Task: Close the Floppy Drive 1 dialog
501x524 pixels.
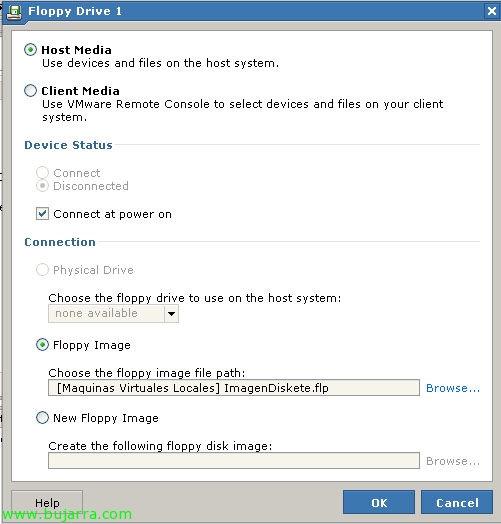Action: click(x=492, y=11)
